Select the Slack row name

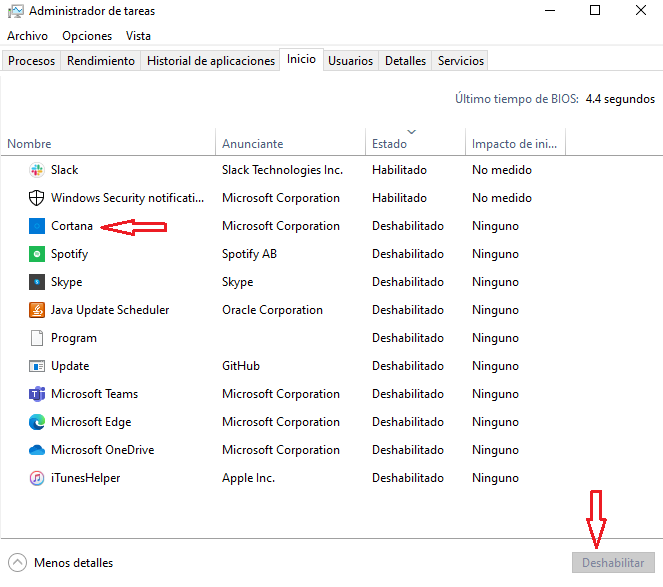65,170
